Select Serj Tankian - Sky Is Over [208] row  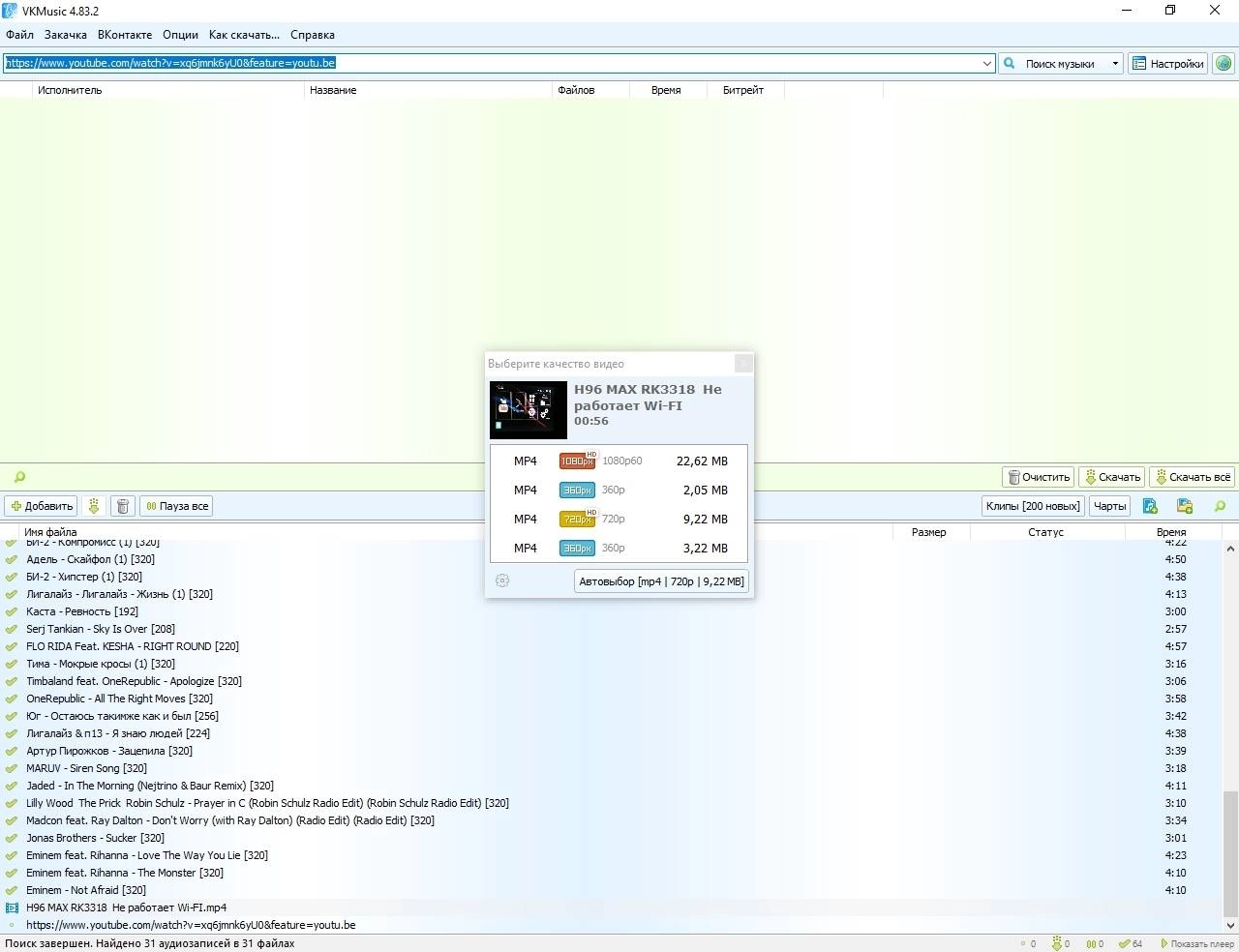pyautogui.click(x=611, y=629)
